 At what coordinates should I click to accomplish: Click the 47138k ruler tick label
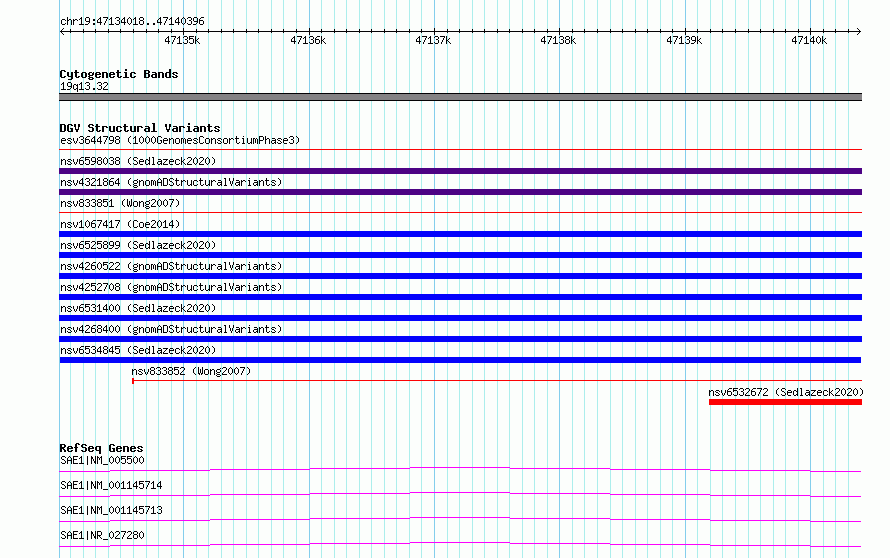(x=558, y=40)
